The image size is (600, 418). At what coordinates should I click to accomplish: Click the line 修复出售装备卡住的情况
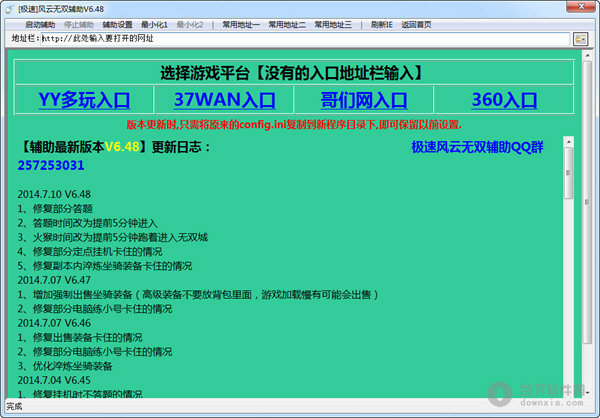(x=80, y=337)
